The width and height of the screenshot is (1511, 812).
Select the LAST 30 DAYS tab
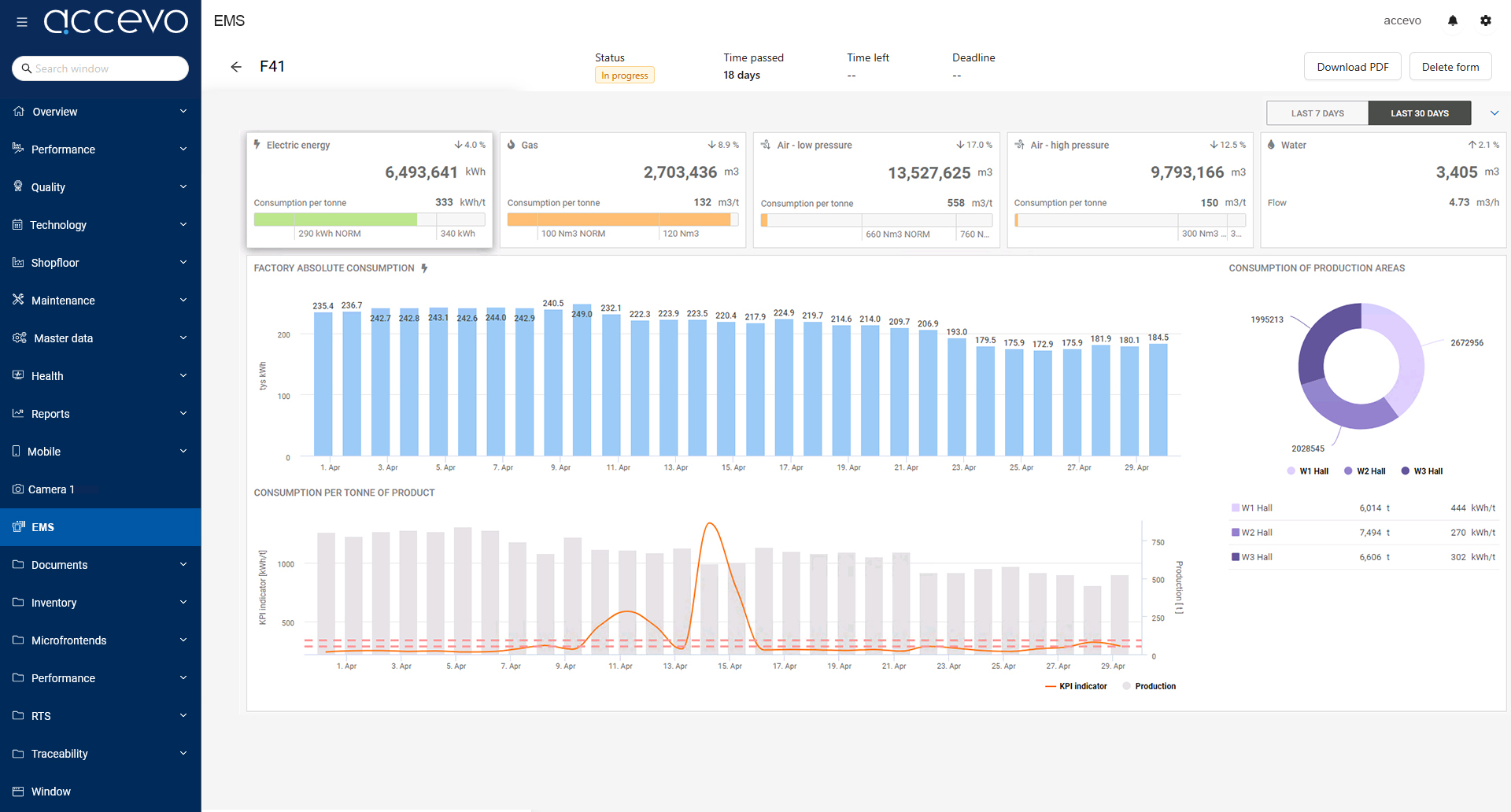click(x=1420, y=113)
